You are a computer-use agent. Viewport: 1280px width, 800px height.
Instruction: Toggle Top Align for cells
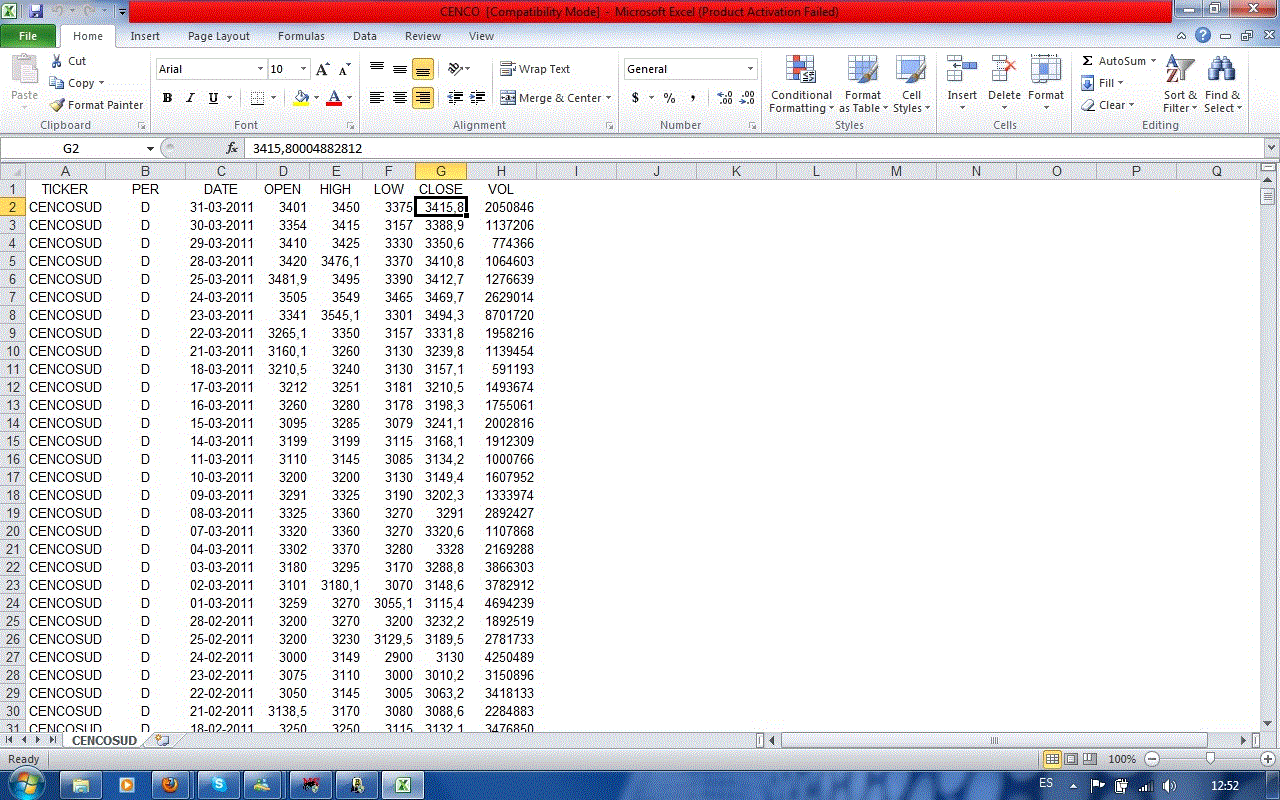377,69
